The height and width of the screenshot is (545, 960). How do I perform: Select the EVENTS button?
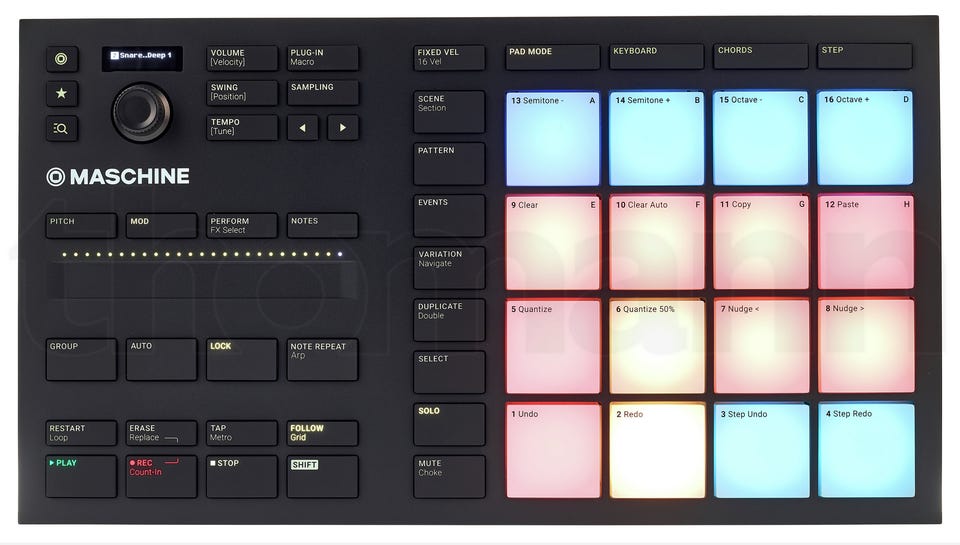pos(449,216)
